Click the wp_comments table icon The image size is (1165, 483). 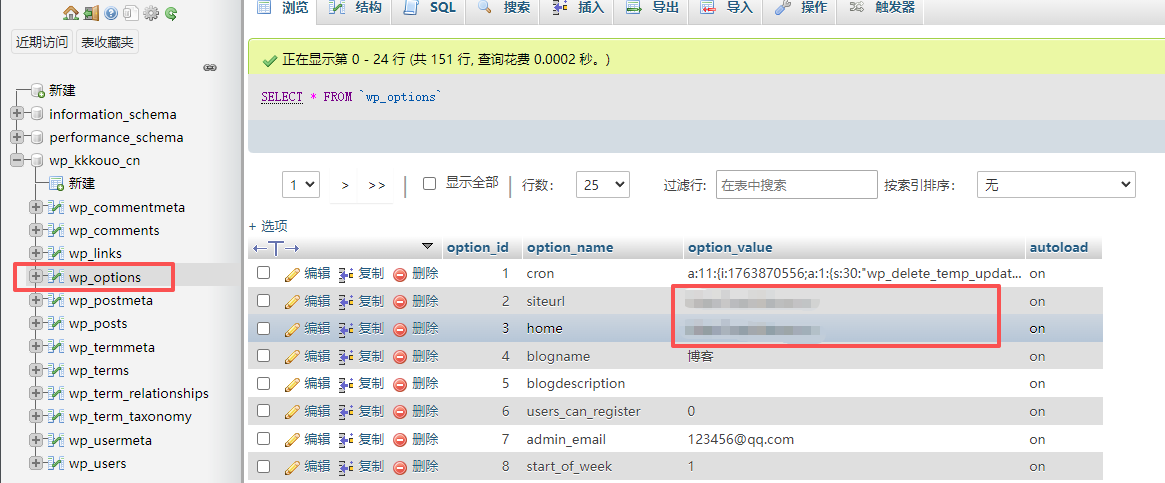56,230
